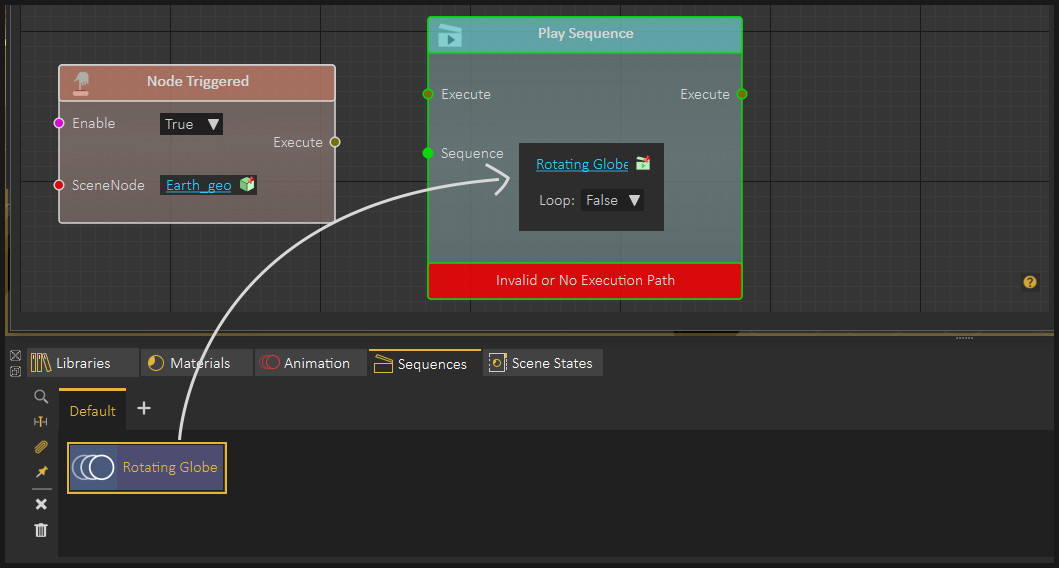Screen dimensions: 1059x568
Task: Click the red SceneNode input port
Action: (x=59, y=185)
